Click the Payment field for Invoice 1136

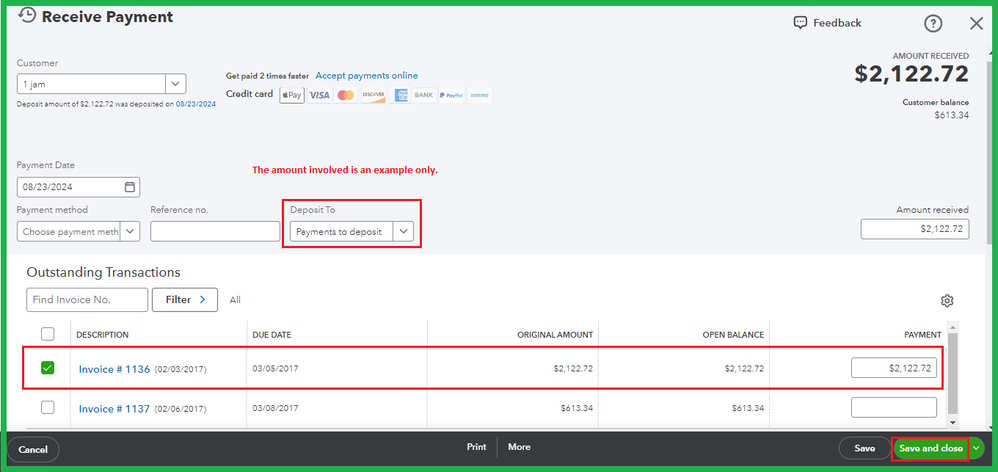(x=894, y=368)
